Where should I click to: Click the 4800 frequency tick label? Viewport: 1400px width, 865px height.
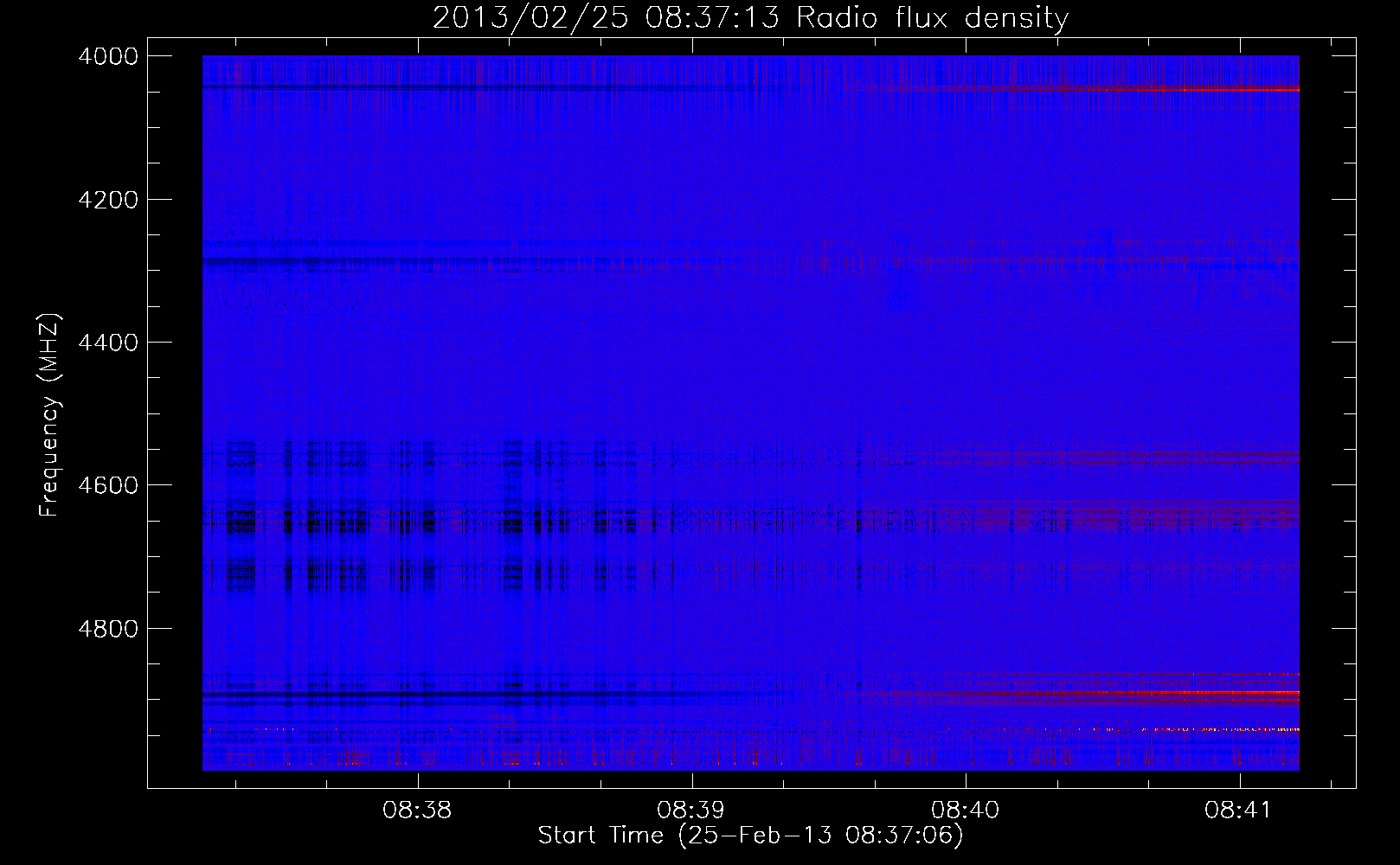(108, 629)
